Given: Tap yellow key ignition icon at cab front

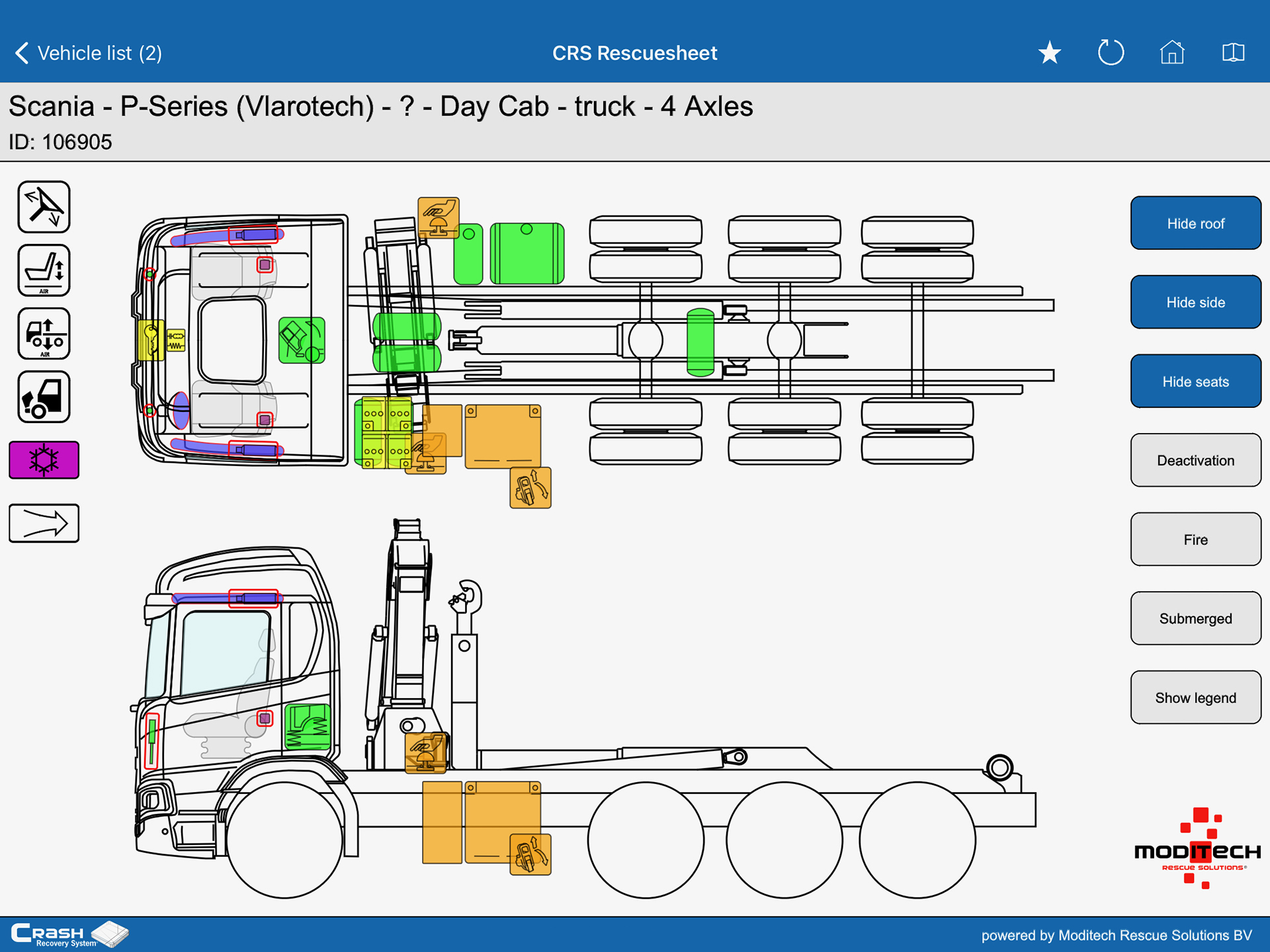Looking at the screenshot, I should (x=151, y=340).
